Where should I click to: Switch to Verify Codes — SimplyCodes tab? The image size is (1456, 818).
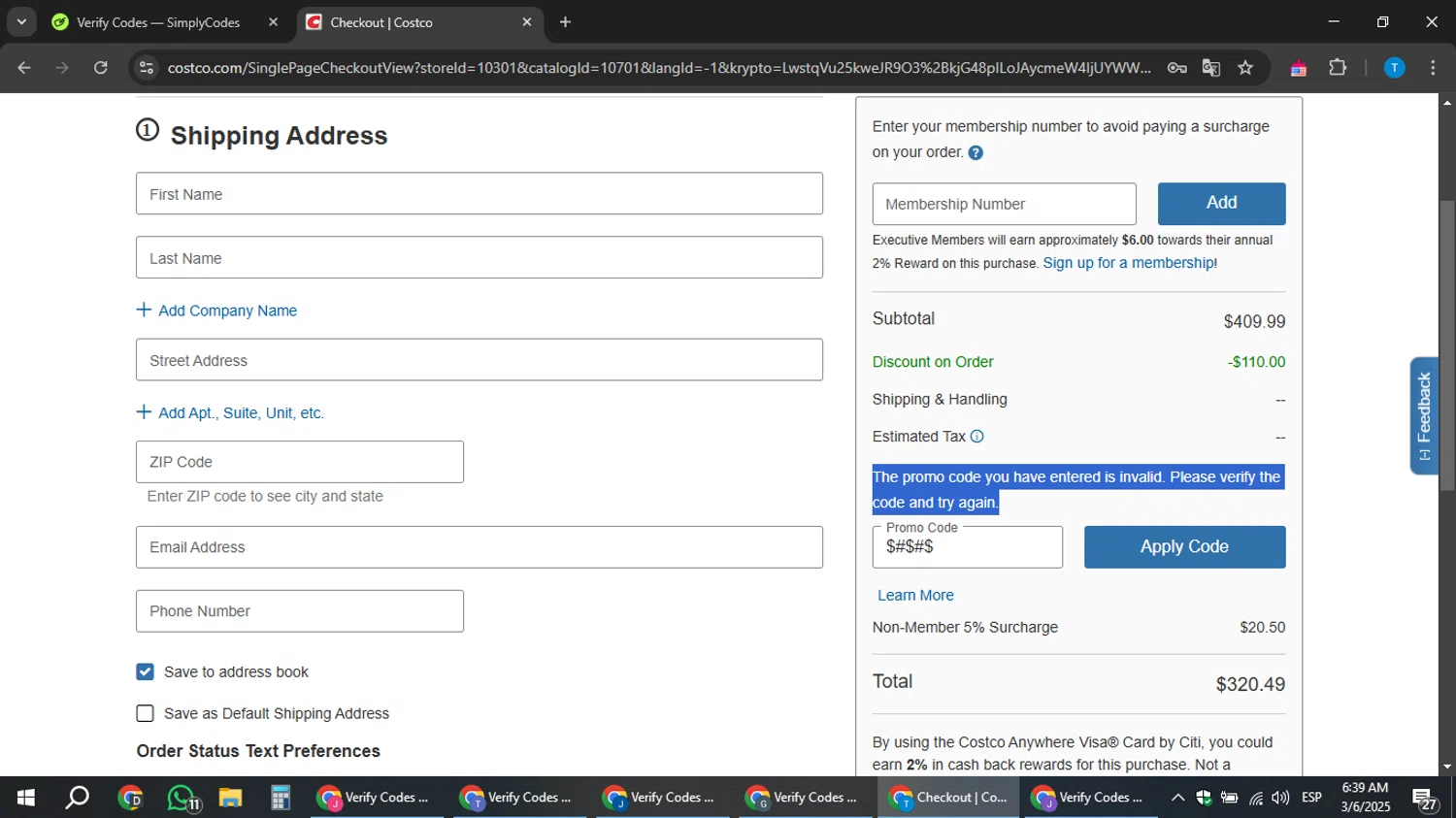pyautogui.click(x=158, y=22)
